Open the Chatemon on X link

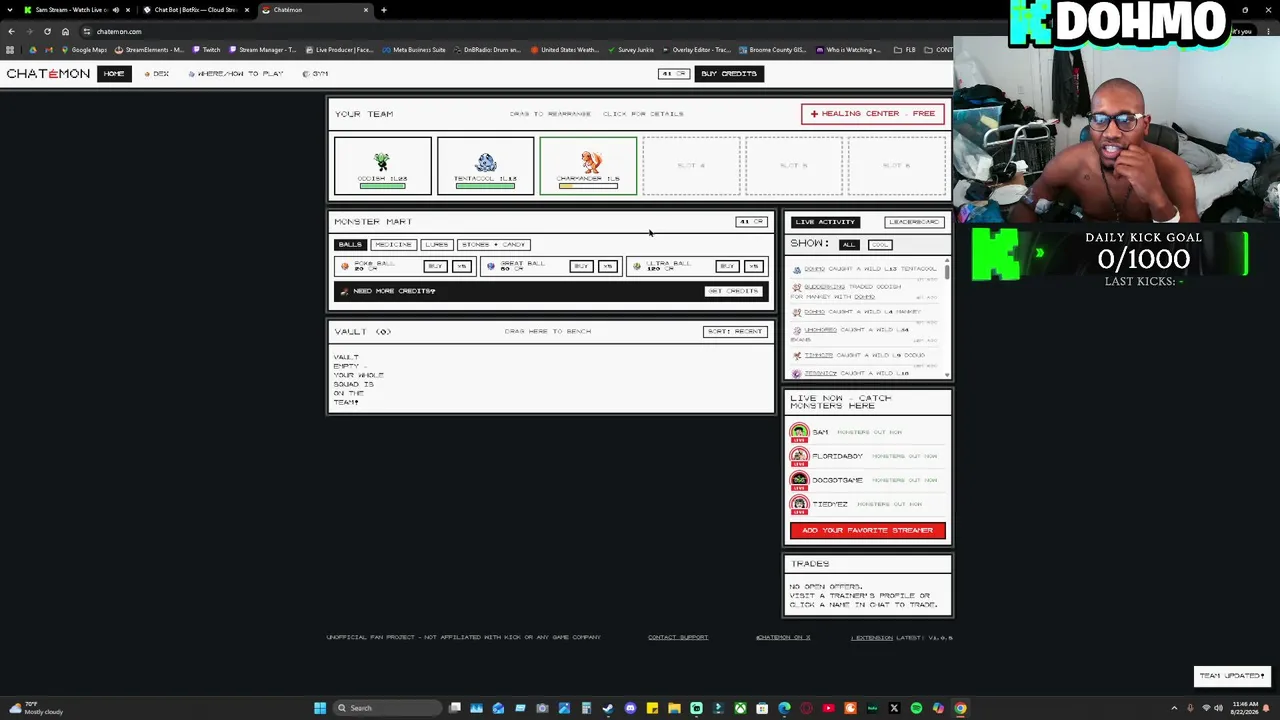pyautogui.click(x=783, y=637)
